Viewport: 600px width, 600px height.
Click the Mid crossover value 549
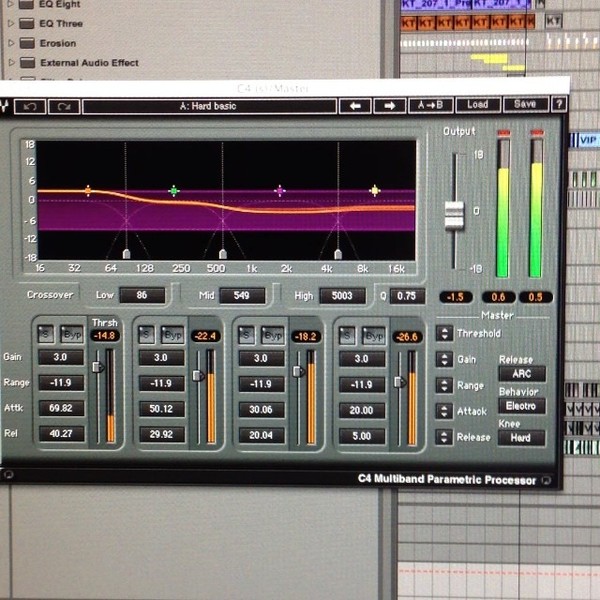[242, 295]
